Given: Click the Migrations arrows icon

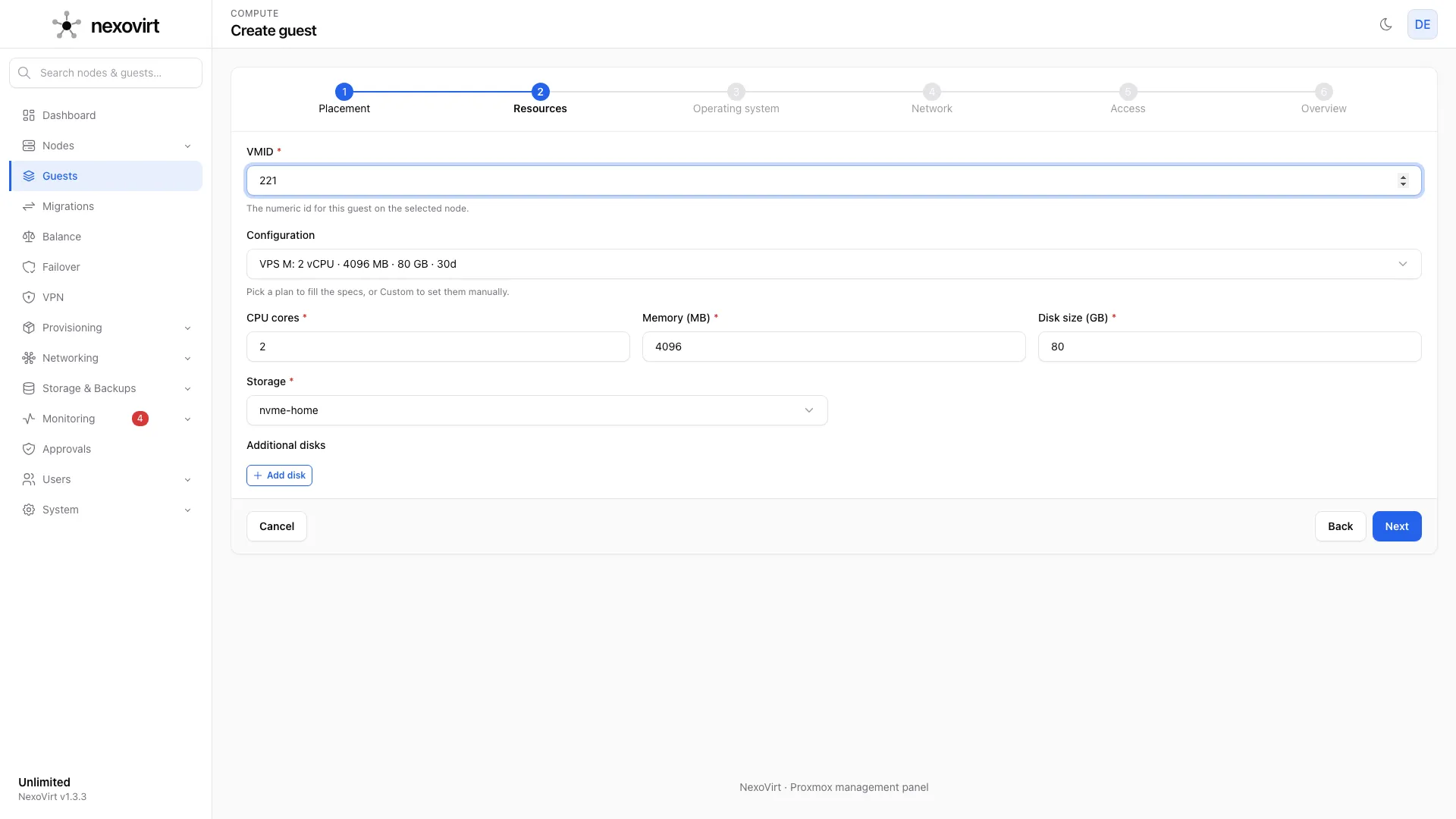Looking at the screenshot, I should tap(29, 206).
